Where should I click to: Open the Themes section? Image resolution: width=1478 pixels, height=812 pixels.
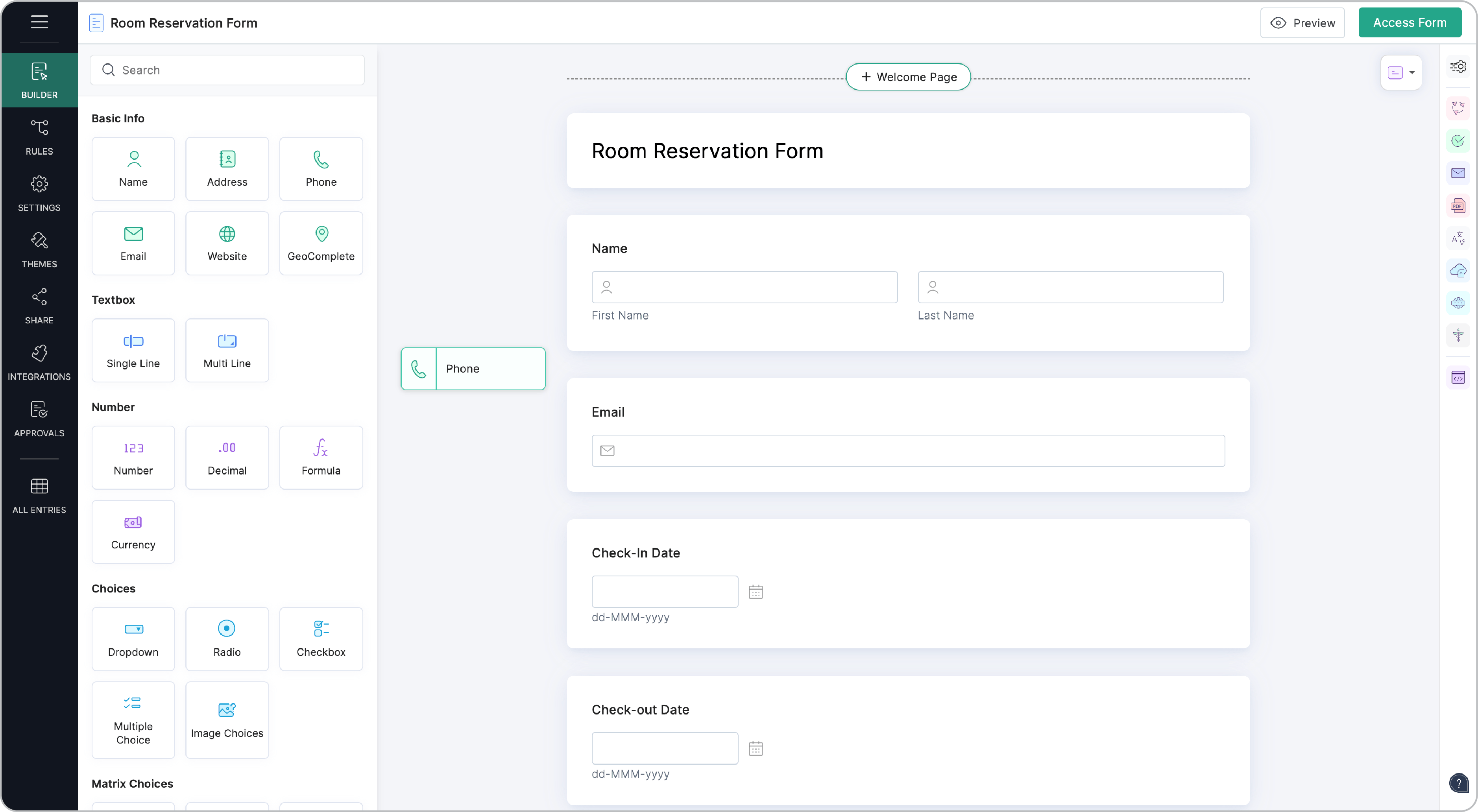click(39, 250)
